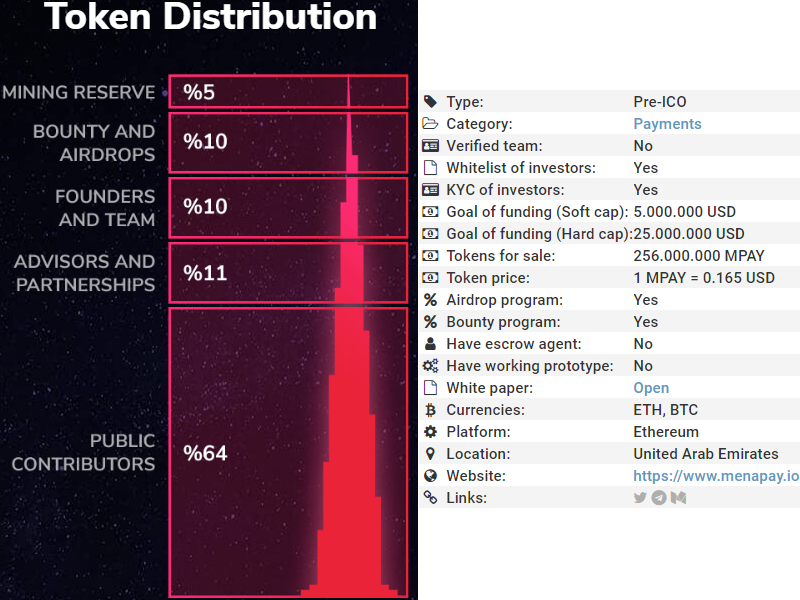
Task: Open the Twitter link icon
Action: (x=640, y=498)
